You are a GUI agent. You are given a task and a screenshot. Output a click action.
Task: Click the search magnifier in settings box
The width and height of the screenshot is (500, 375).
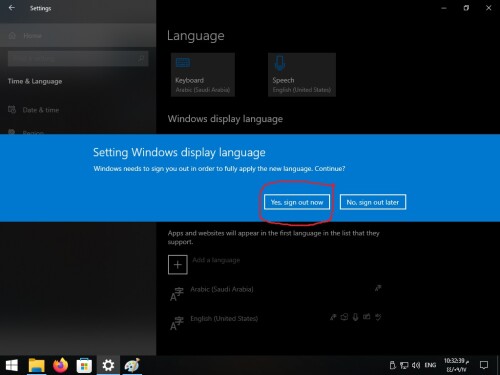tap(141, 59)
